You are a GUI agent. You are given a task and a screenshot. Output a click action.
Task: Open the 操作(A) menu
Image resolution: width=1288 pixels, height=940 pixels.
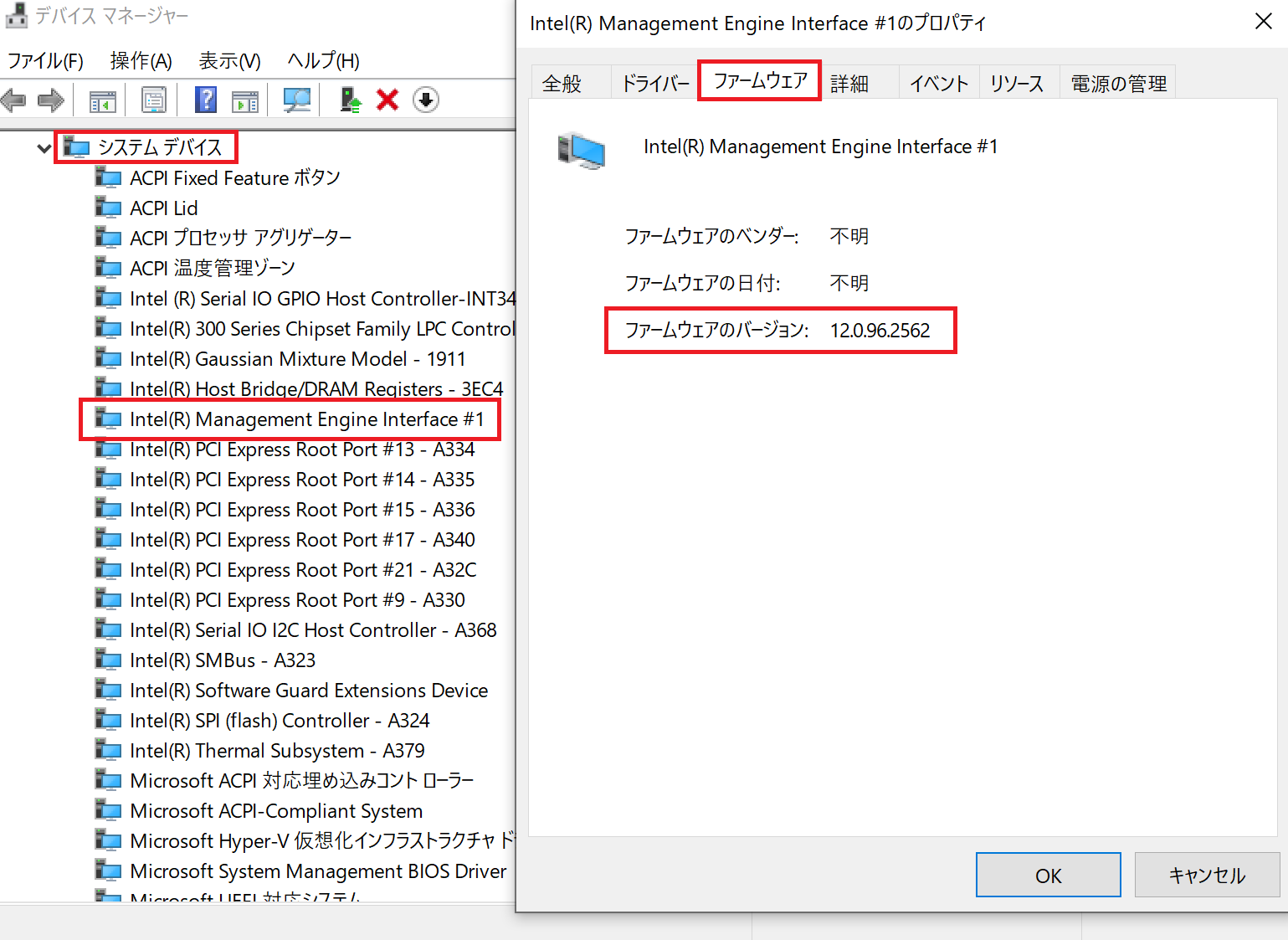[141, 61]
